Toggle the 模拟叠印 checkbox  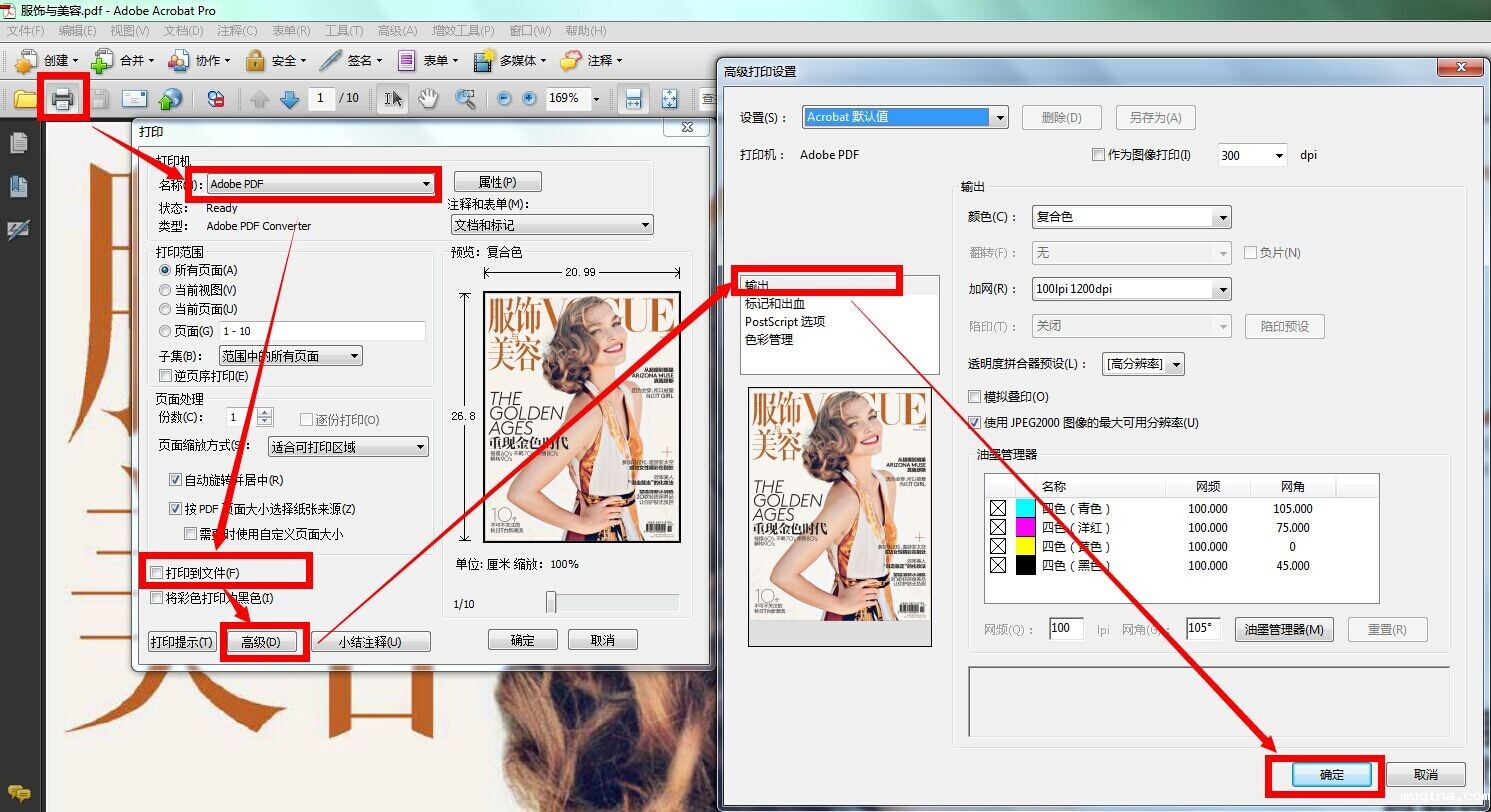[x=976, y=397]
